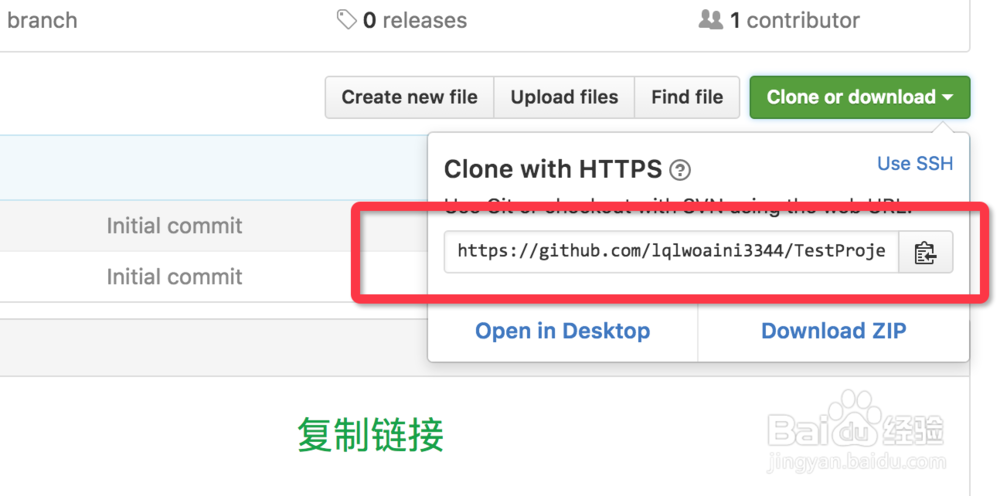Click the help question mark beside Clone with HTTPS
Viewport: 1000px width, 496px height.
click(680, 170)
